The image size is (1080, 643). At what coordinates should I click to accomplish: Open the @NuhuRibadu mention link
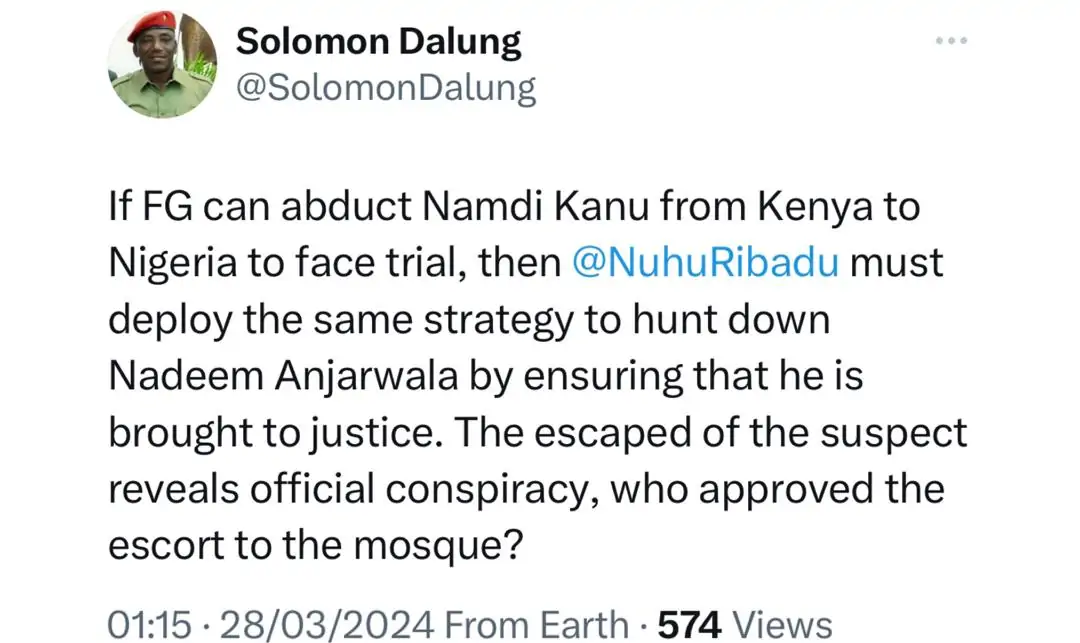pyautogui.click(x=708, y=262)
